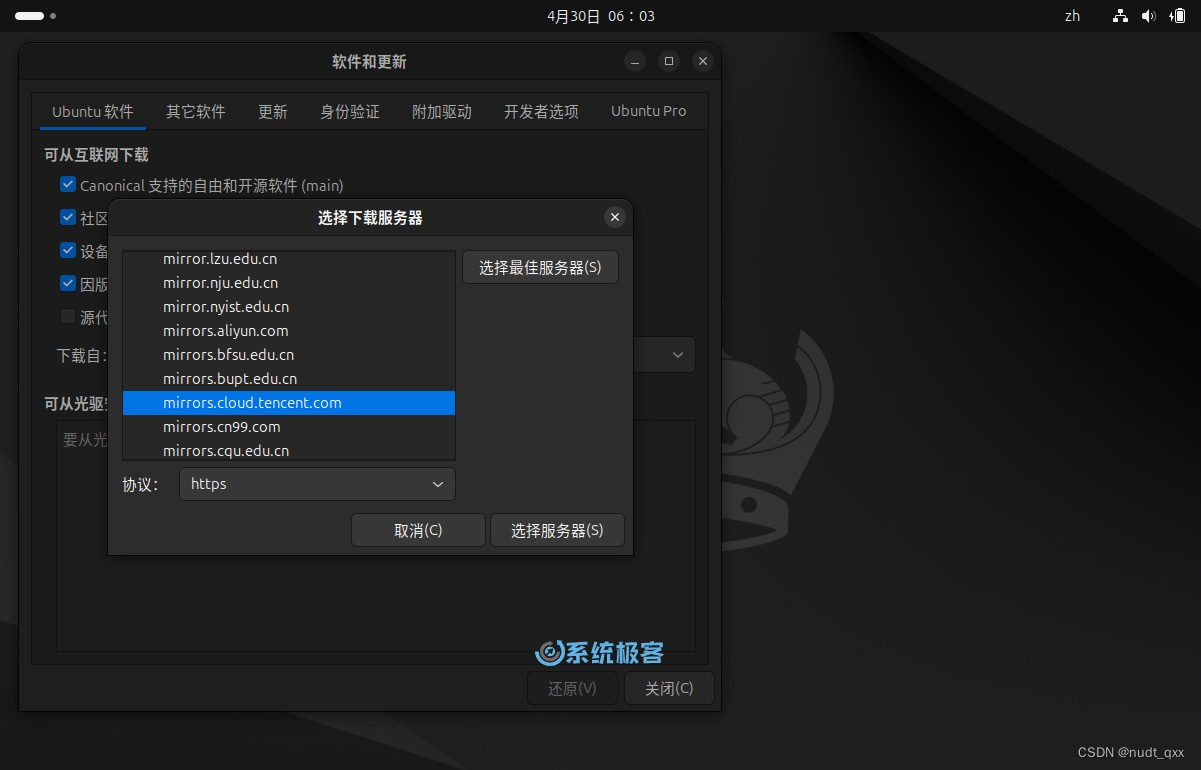The width and height of the screenshot is (1201, 770).
Task: Select mirror.nyist.edu.cn server in list
Action: [x=289, y=307]
